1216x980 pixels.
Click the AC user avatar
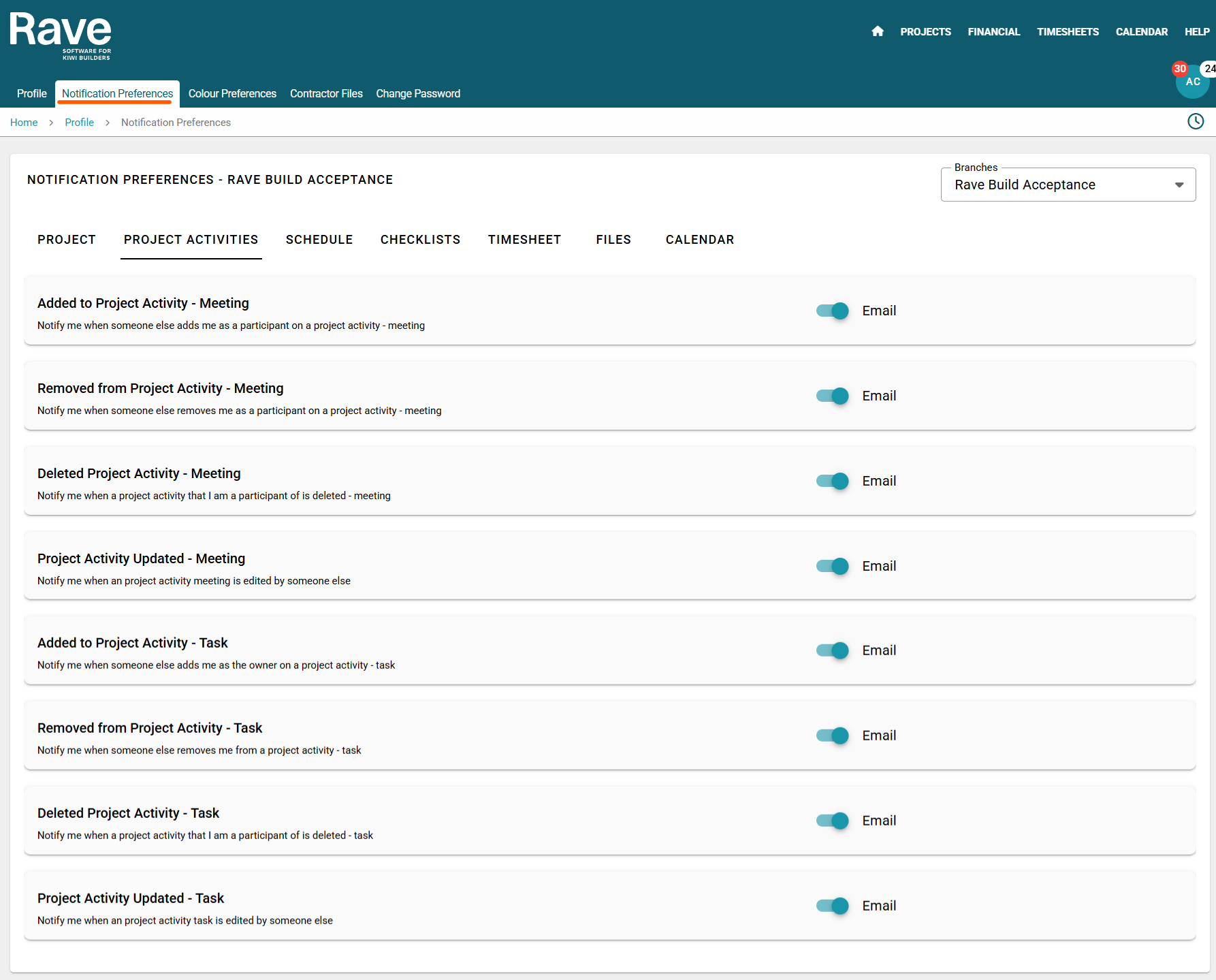(x=1192, y=83)
